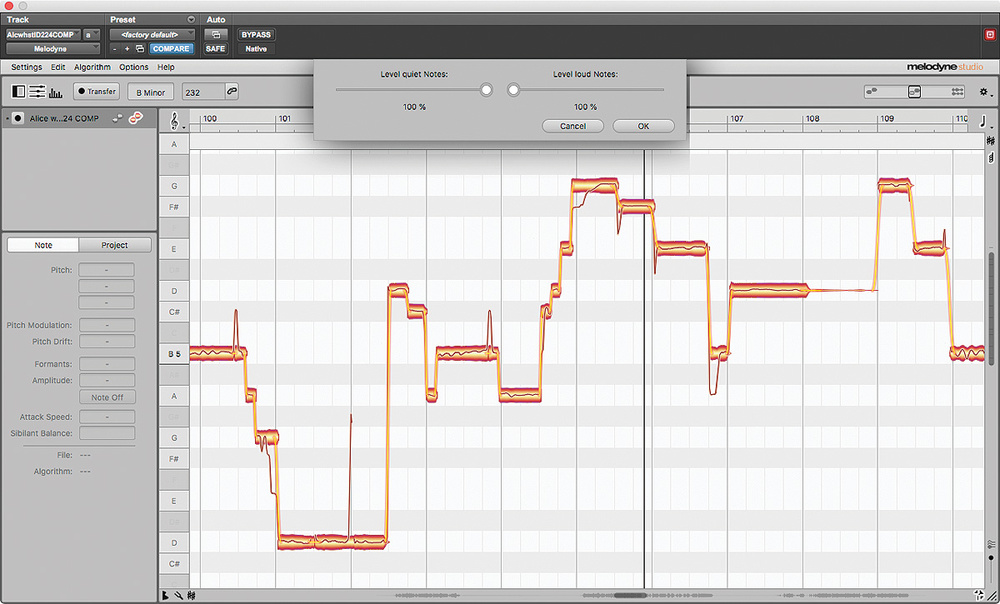1000x604 pixels.
Task: Click the treble clef symbol
Action: [174, 121]
